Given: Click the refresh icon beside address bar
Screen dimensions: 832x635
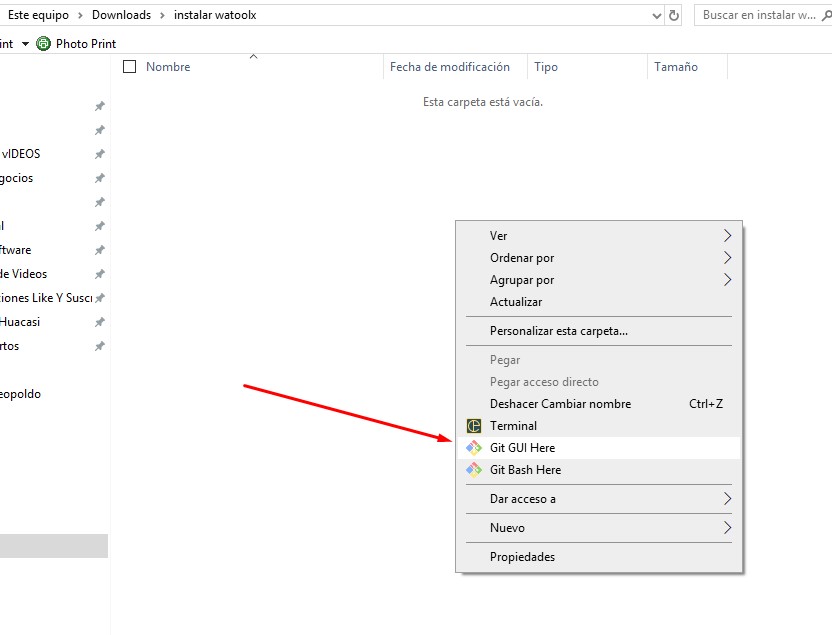Looking at the screenshot, I should point(674,15).
